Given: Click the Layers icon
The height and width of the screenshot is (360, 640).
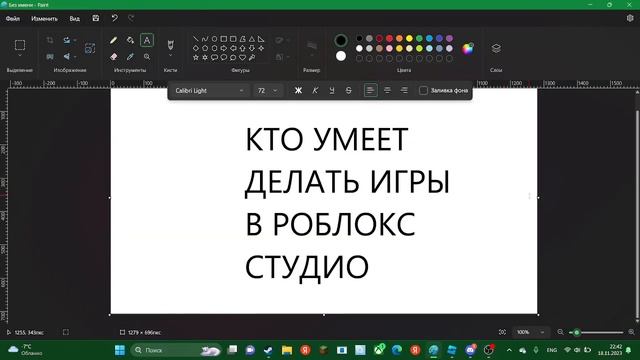Looking at the screenshot, I should coord(496,48).
